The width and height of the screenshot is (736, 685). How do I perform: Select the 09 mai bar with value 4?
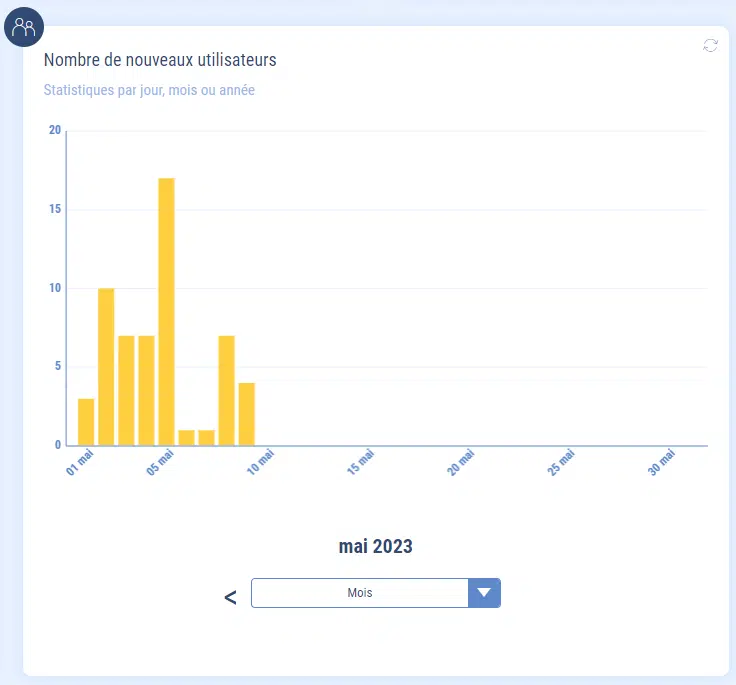(247, 414)
